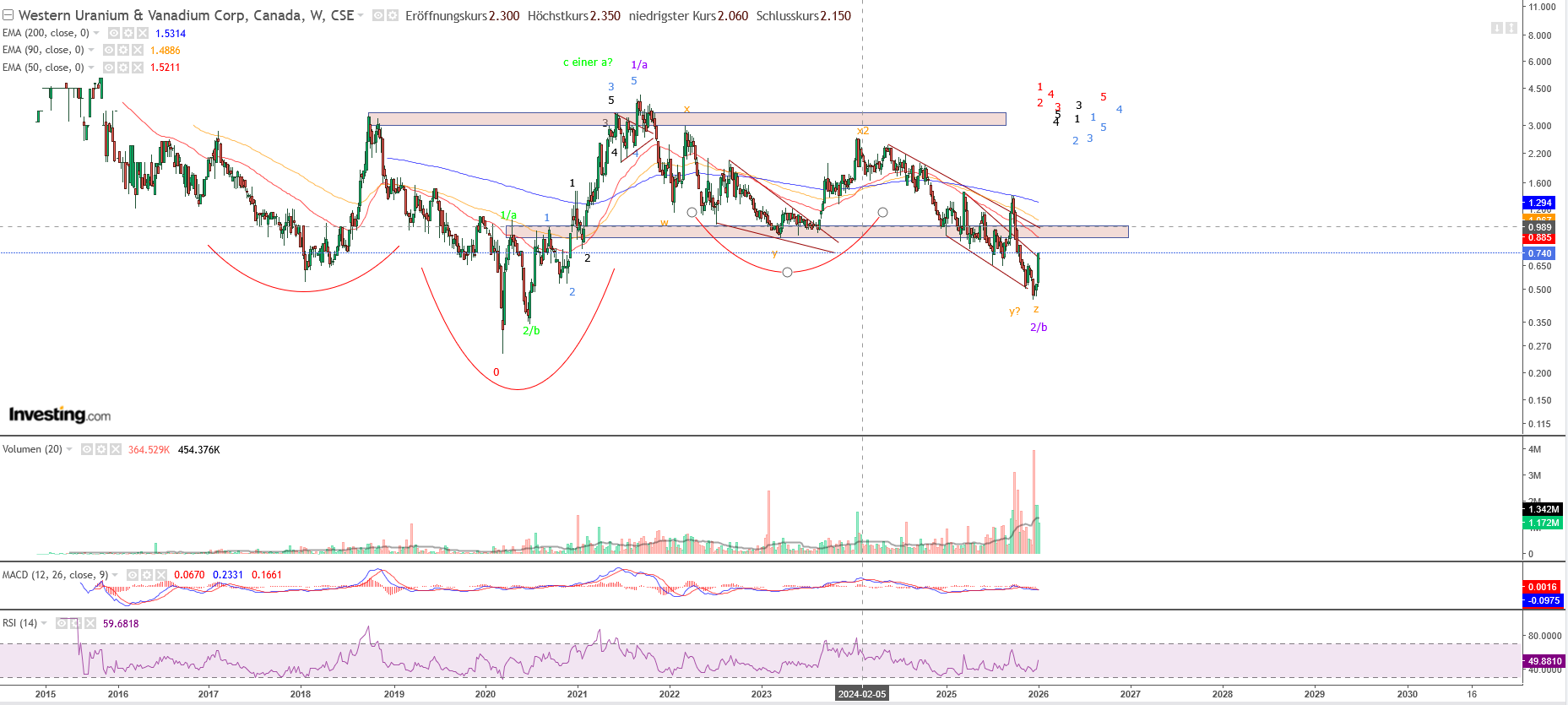Open the main symbol's settings gear
This screenshot has width=1568, height=705.
point(393,15)
